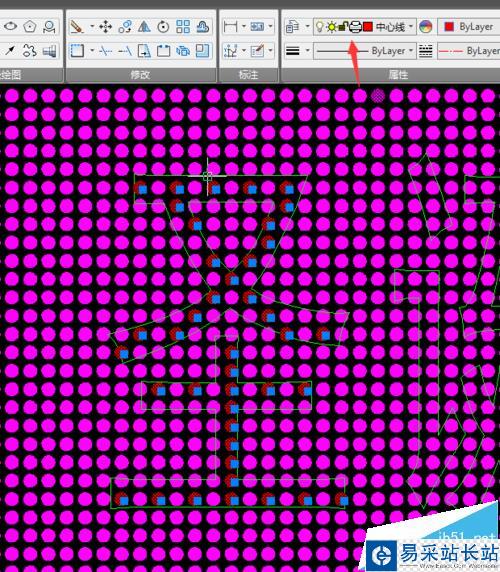The height and width of the screenshot is (572, 500).
Task: Open the color wheel picker
Action: [425, 27]
